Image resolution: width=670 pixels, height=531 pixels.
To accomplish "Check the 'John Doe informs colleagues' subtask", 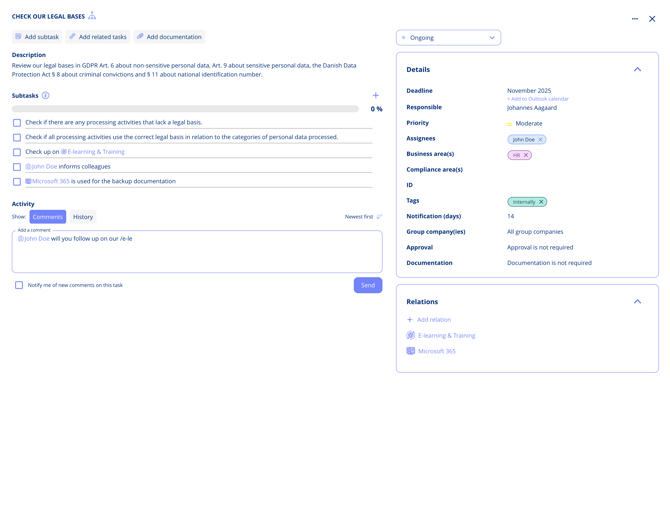I will click(17, 167).
